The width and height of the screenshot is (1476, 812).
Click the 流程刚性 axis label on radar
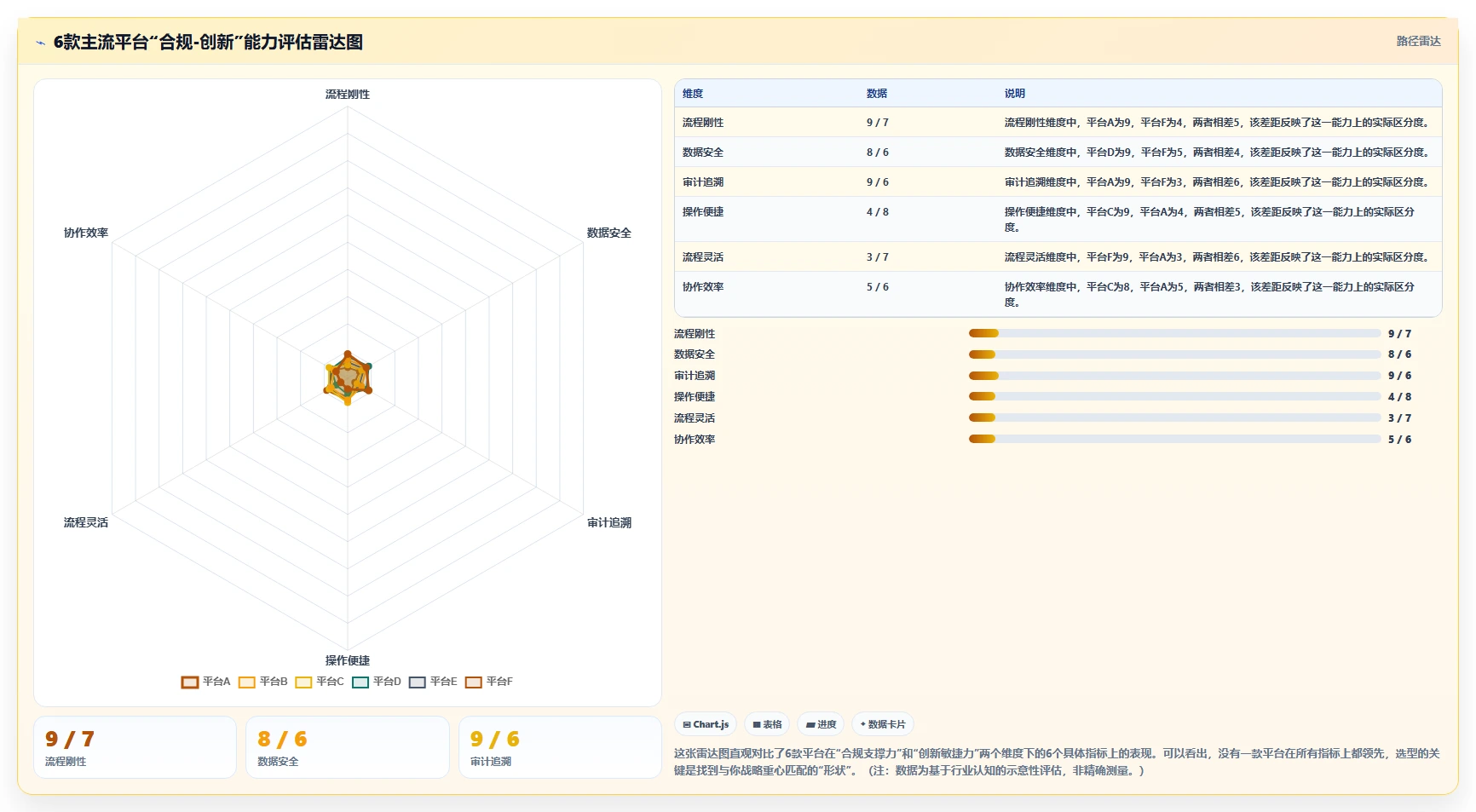(x=348, y=95)
